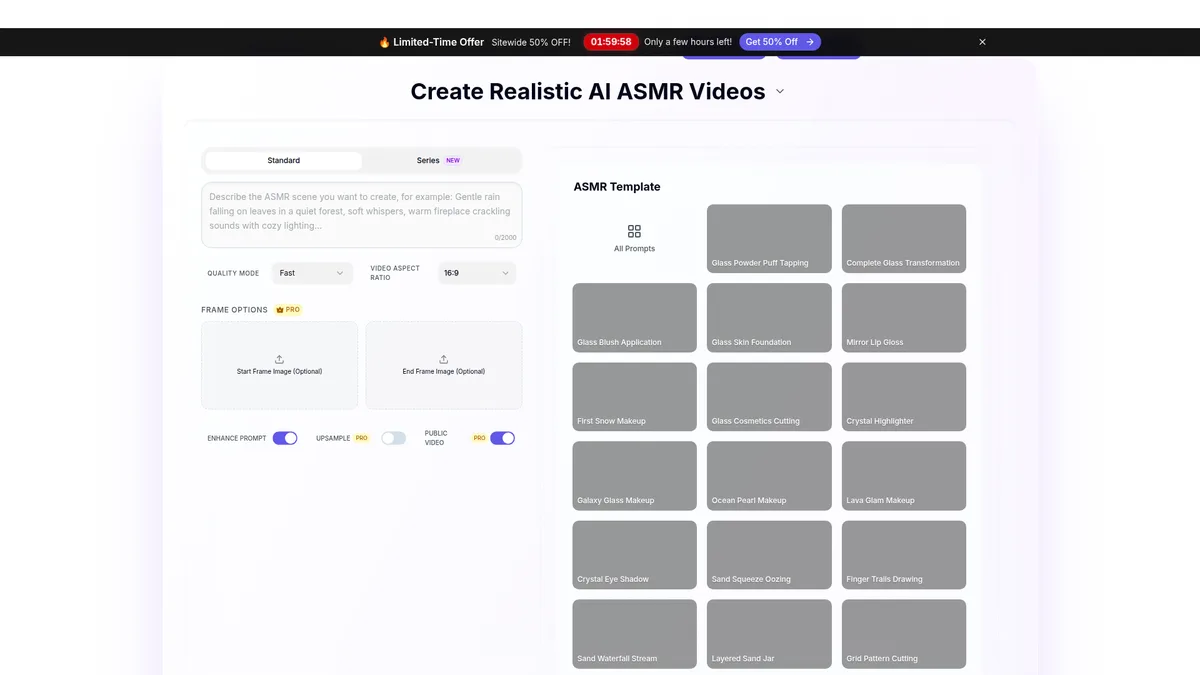The width and height of the screenshot is (1200, 675).
Task: Click the upload icon in Start Frame Image
Action: tap(279, 359)
